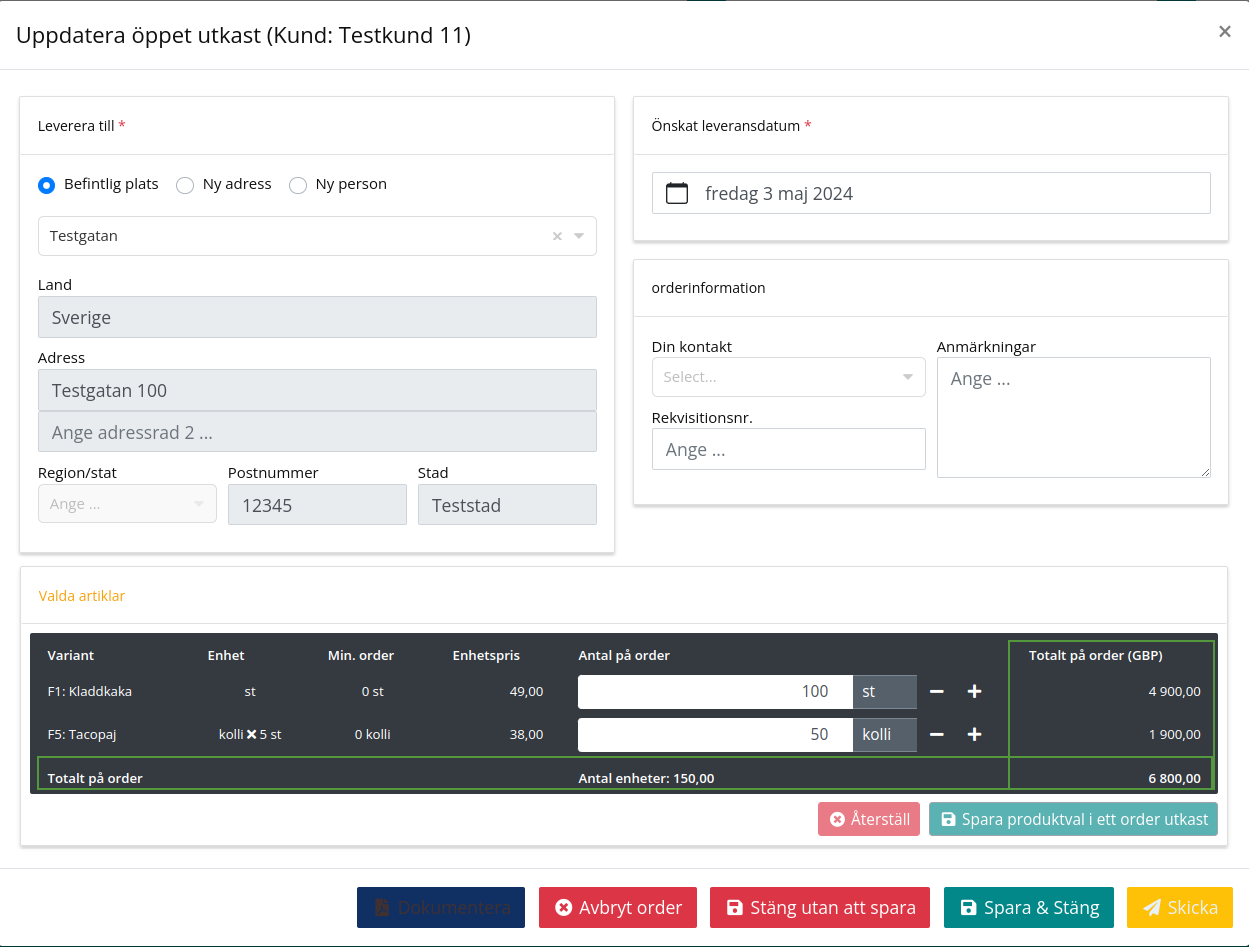Select the Befintlig plats radio button
The height and width of the screenshot is (947, 1249).
46,185
